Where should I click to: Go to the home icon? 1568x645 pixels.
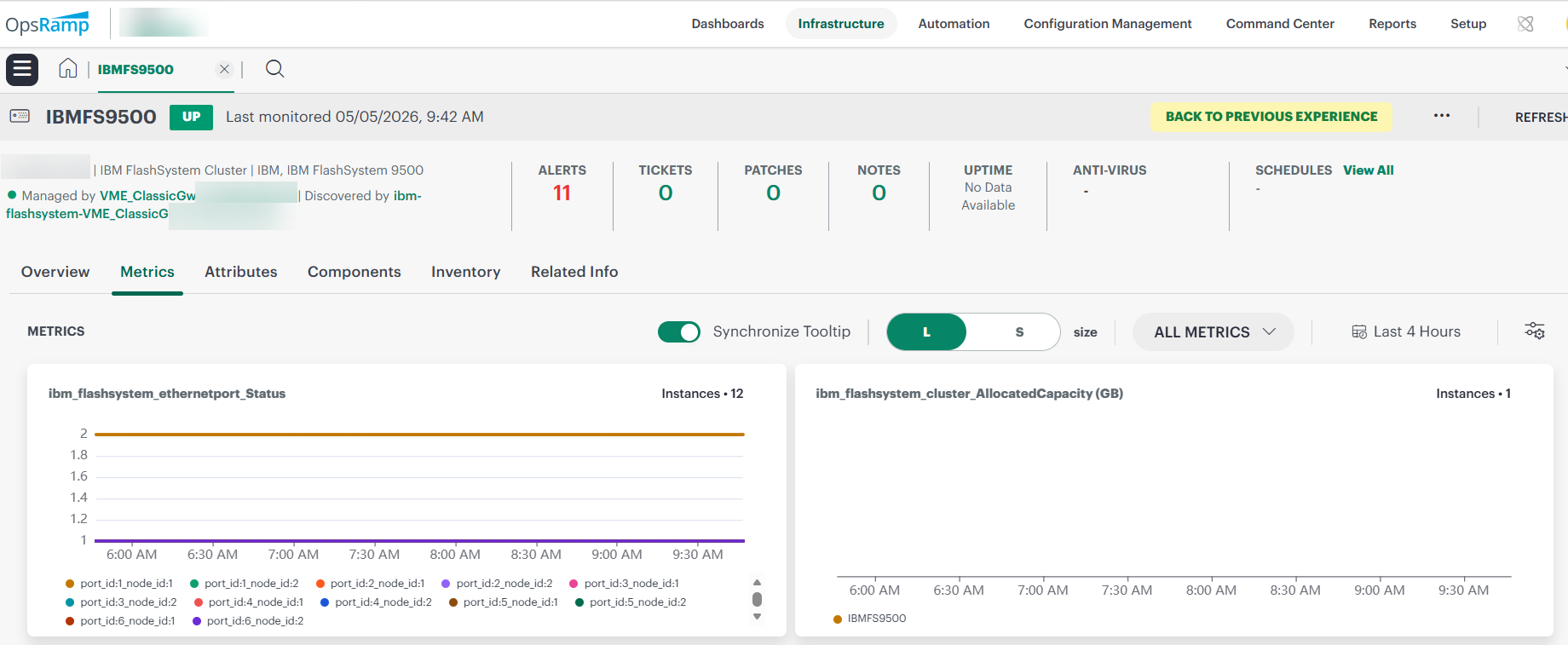pyautogui.click(x=68, y=69)
